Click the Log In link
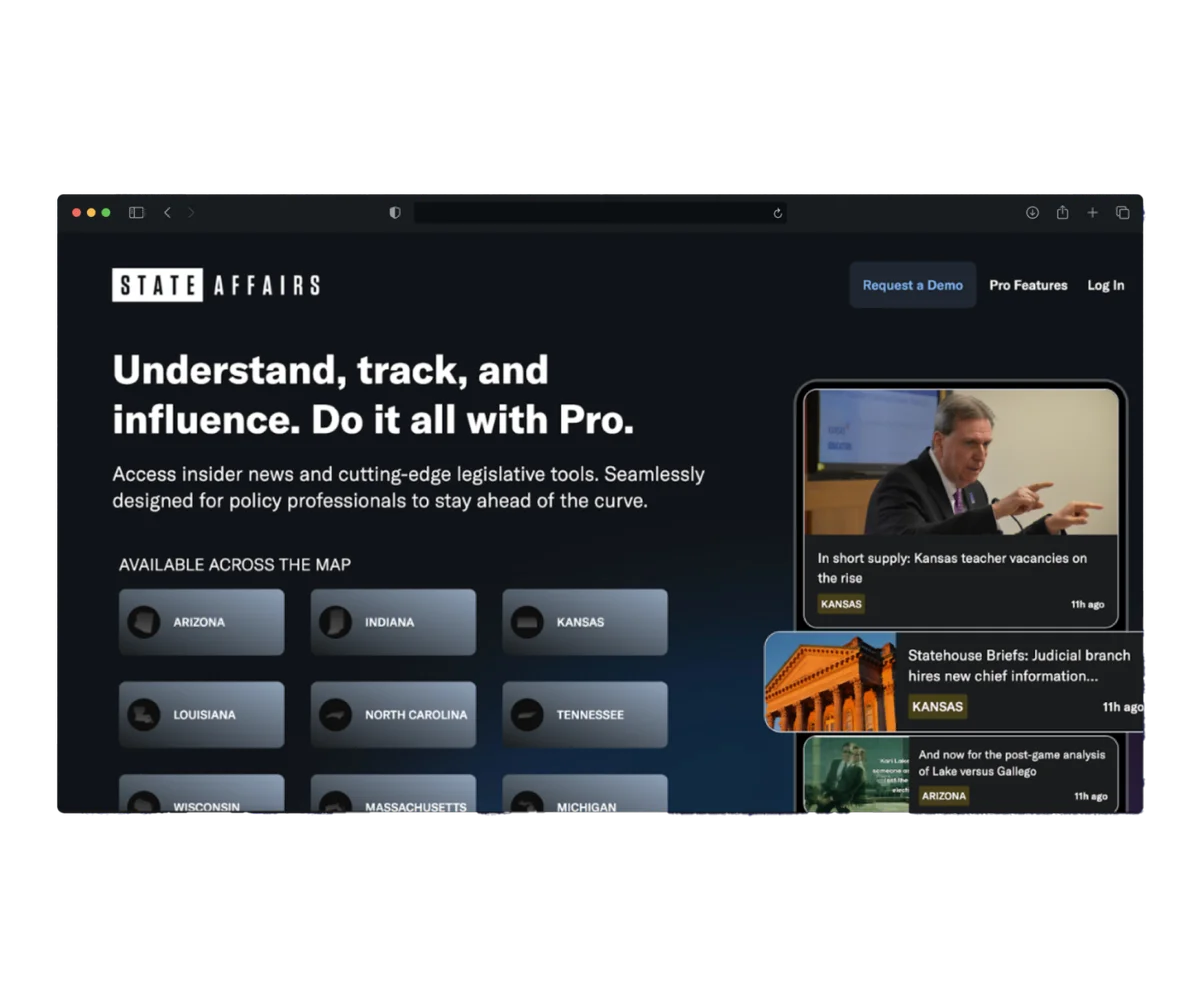The image size is (1200, 1007). [x=1105, y=285]
